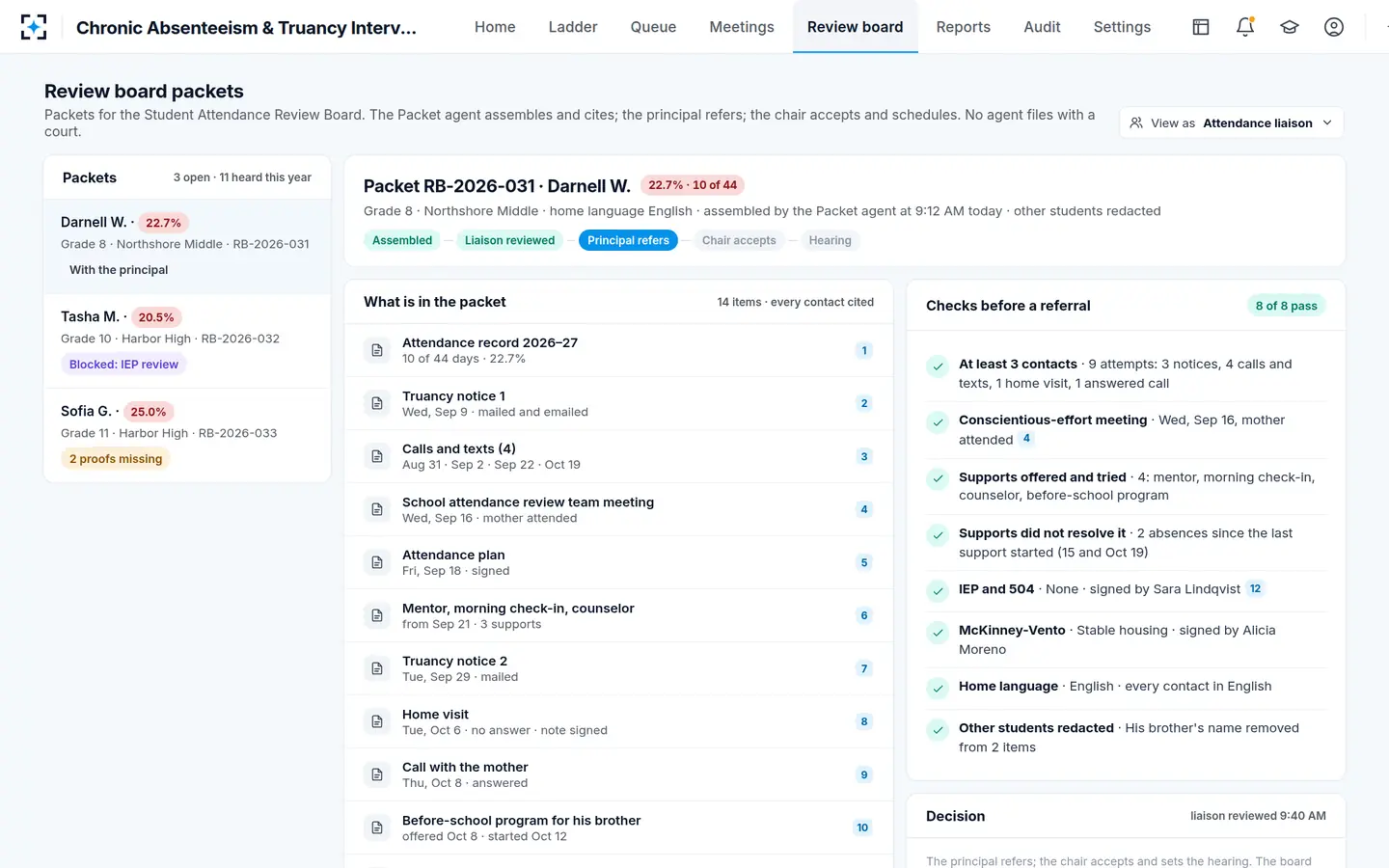Go to the Home tab

(x=495, y=27)
